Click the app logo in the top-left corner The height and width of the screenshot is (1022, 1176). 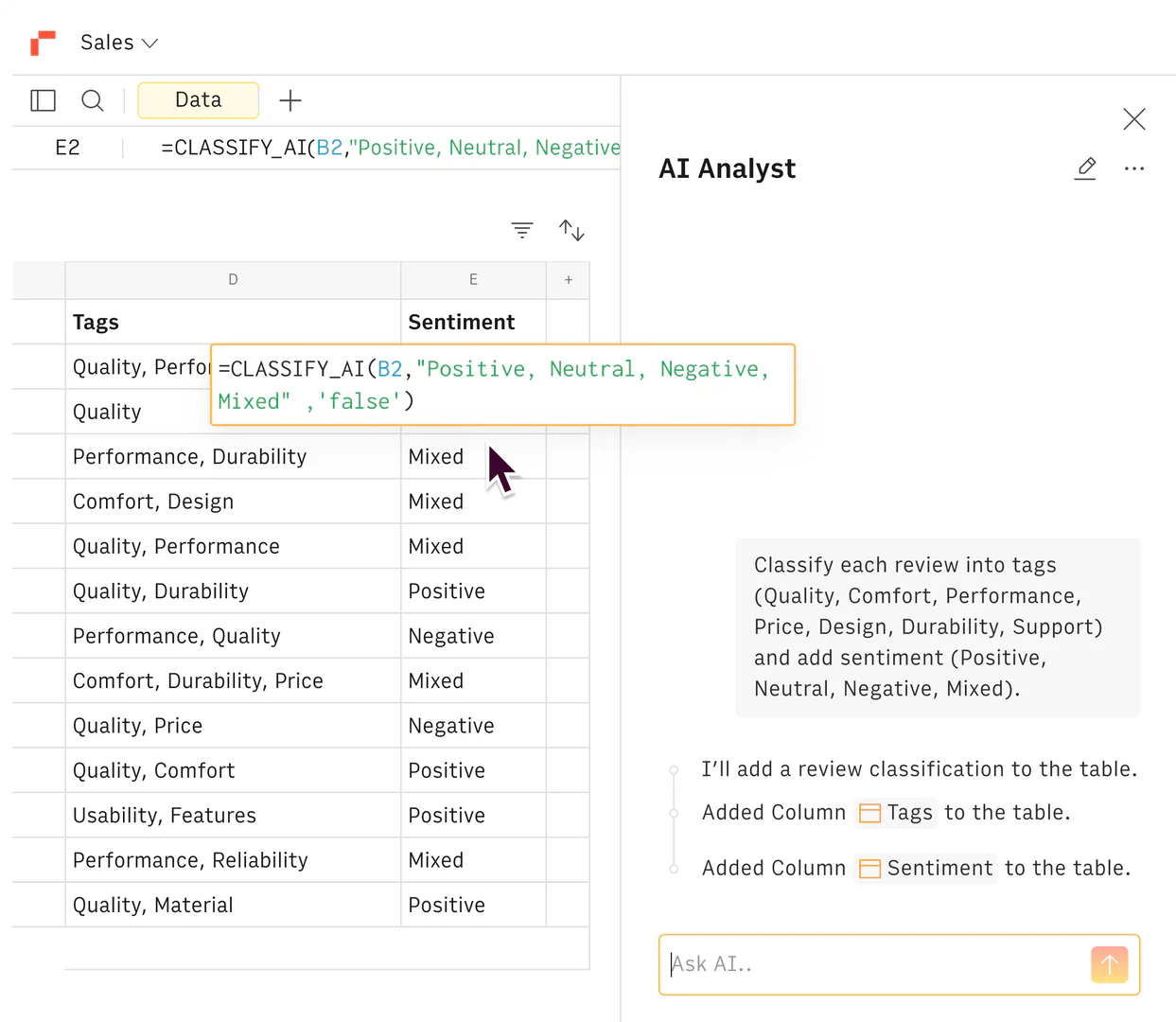pyautogui.click(x=42, y=42)
